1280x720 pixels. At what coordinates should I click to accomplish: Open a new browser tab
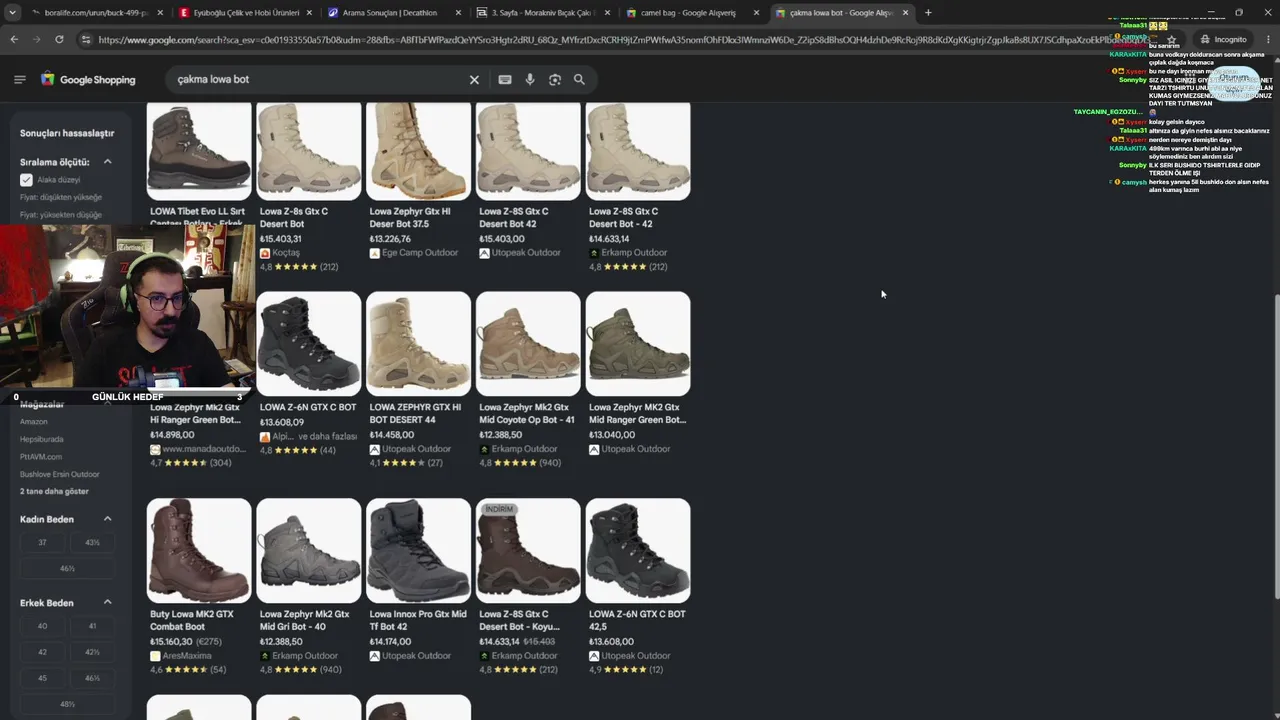[928, 13]
